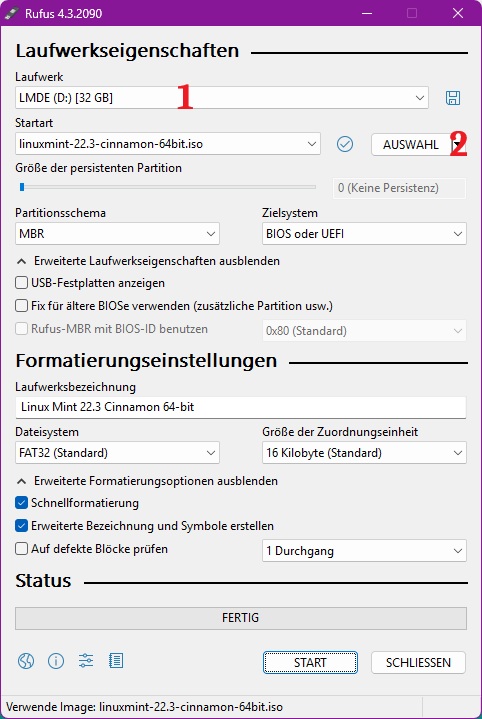Click the checksum checkmark circle icon

point(345,144)
